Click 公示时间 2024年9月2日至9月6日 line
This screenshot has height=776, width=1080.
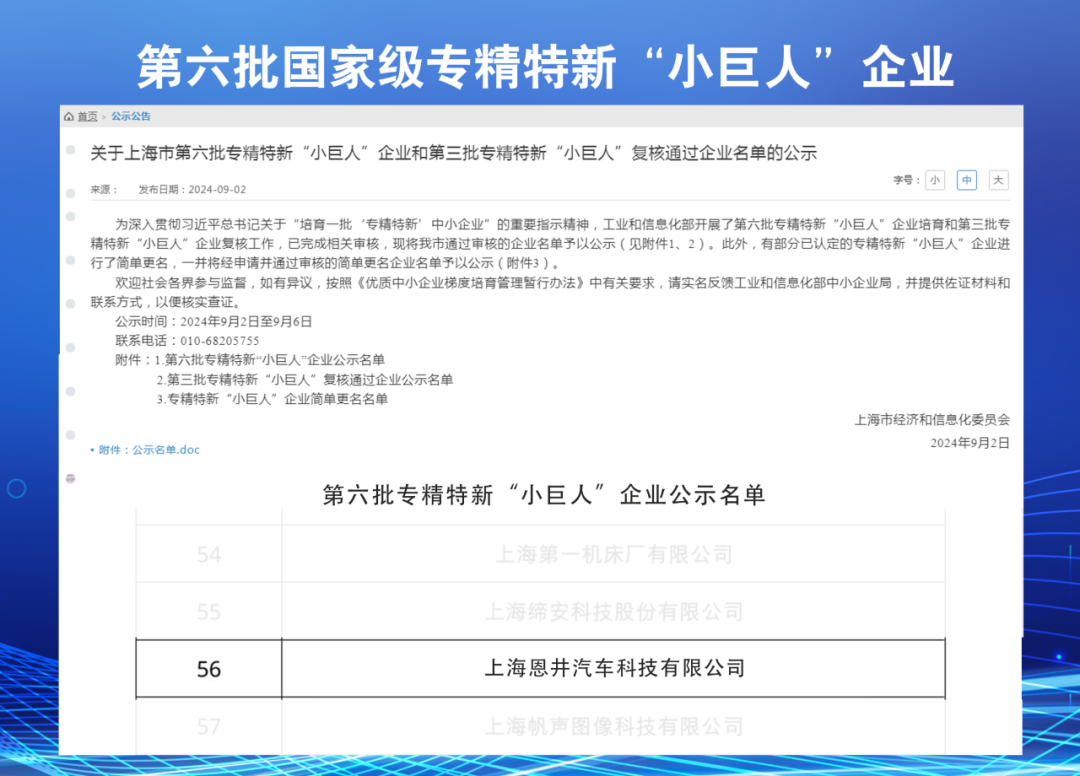(x=214, y=322)
